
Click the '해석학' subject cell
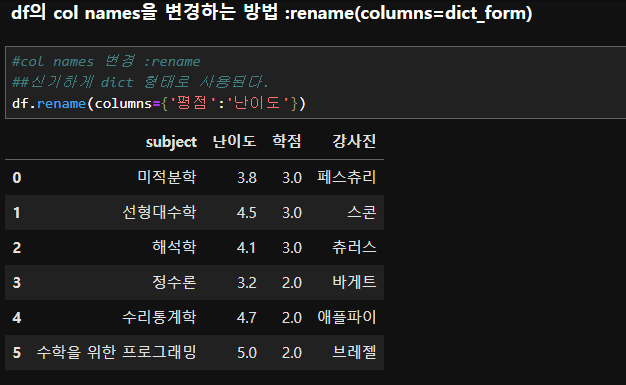[x=174, y=247]
